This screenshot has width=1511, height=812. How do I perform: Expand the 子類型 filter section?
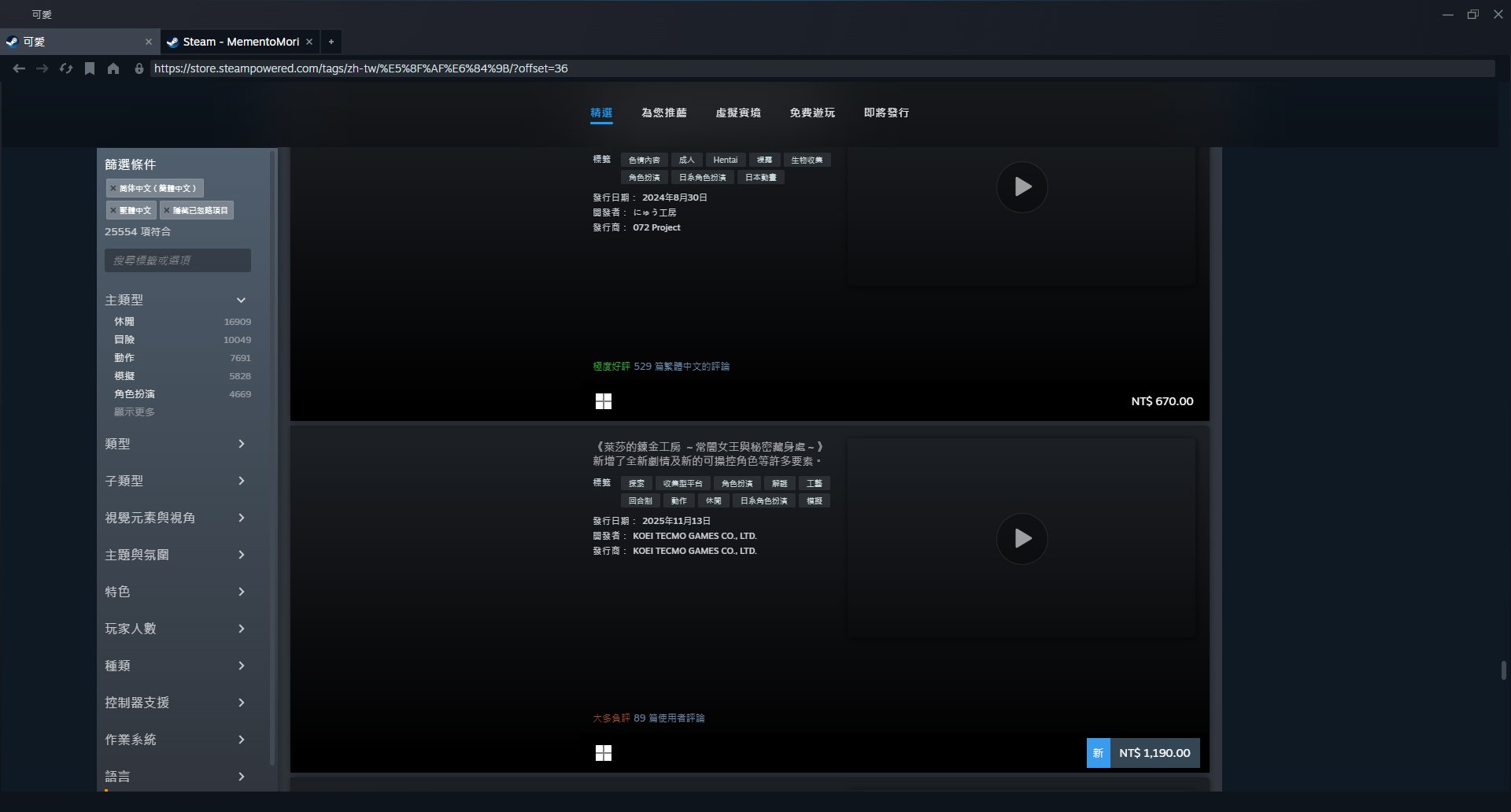click(241, 481)
